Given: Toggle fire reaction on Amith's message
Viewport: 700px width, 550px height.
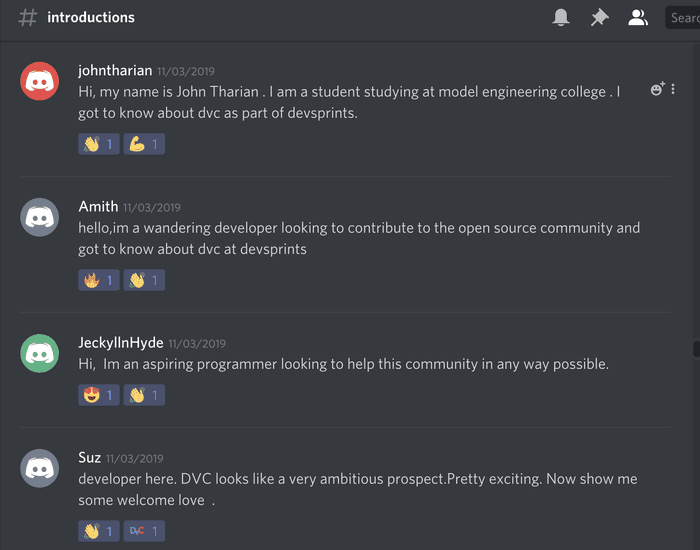Looking at the screenshot, I should coord(98,280).
